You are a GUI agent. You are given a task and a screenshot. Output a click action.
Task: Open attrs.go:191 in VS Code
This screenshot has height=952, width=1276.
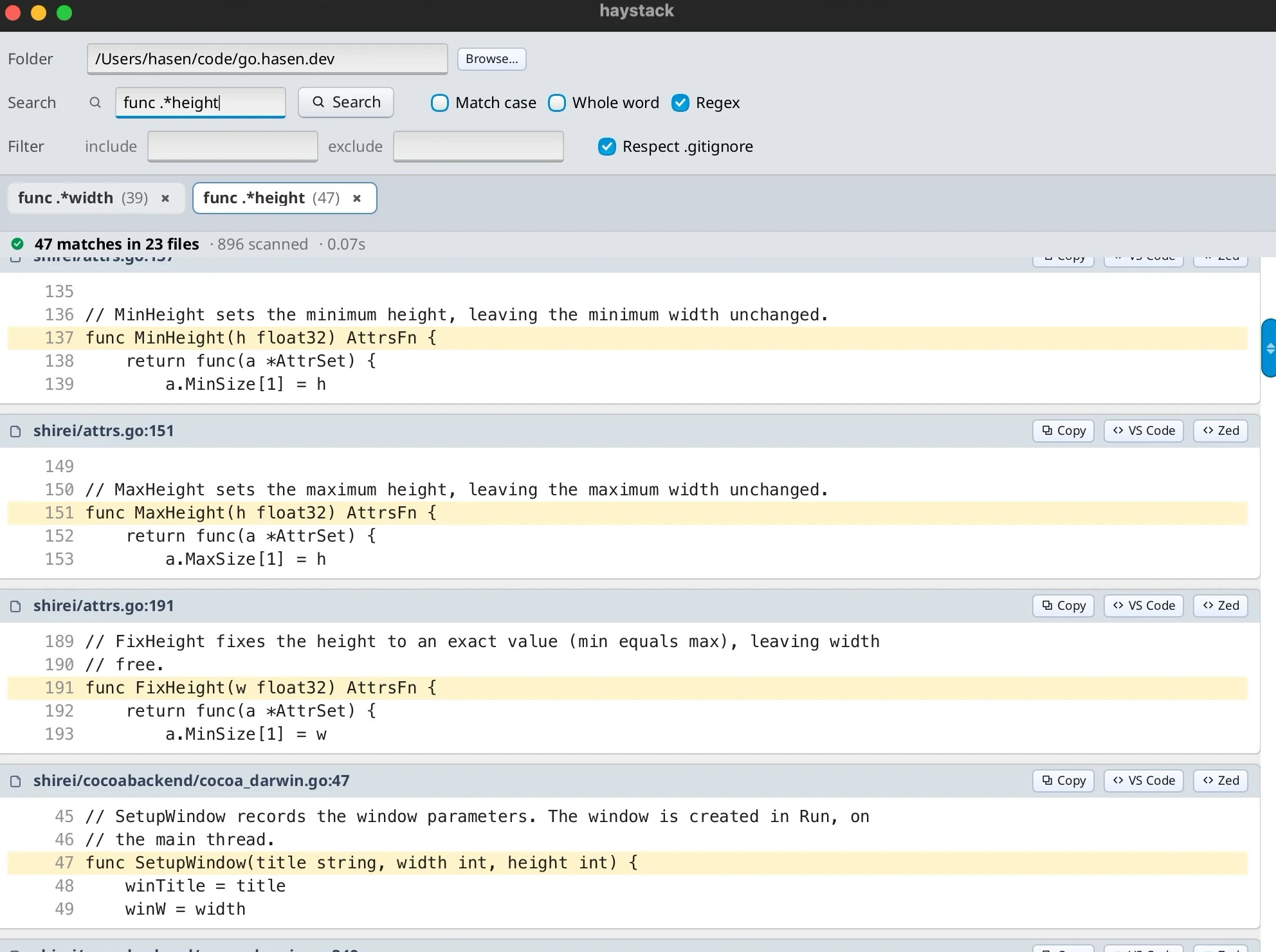click(1144, 606)
